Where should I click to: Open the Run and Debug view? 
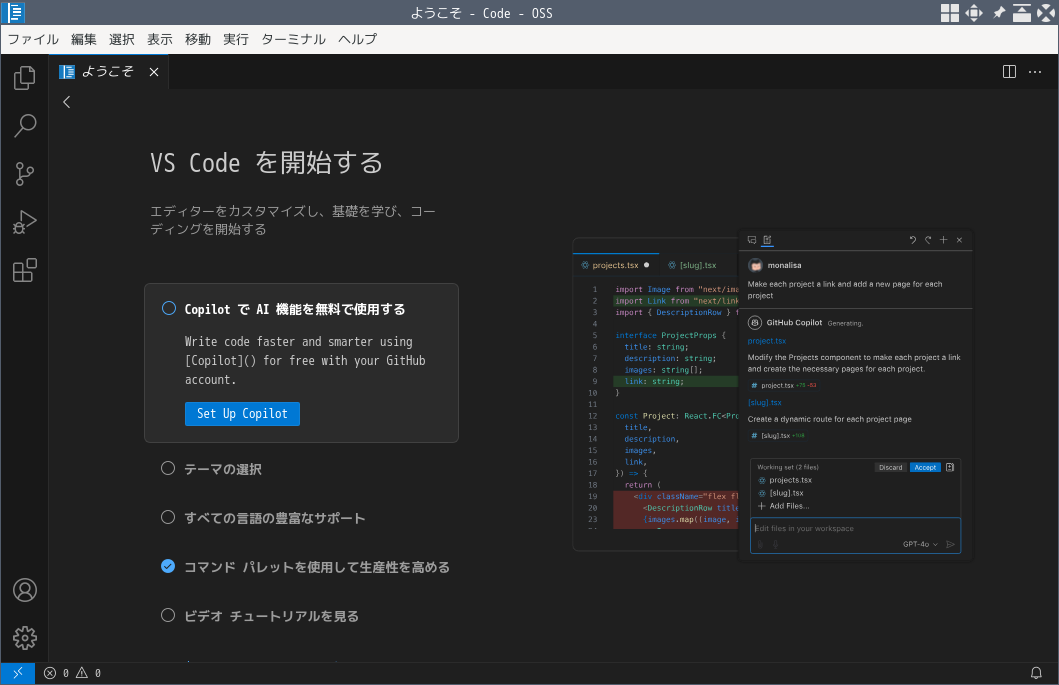24,222
